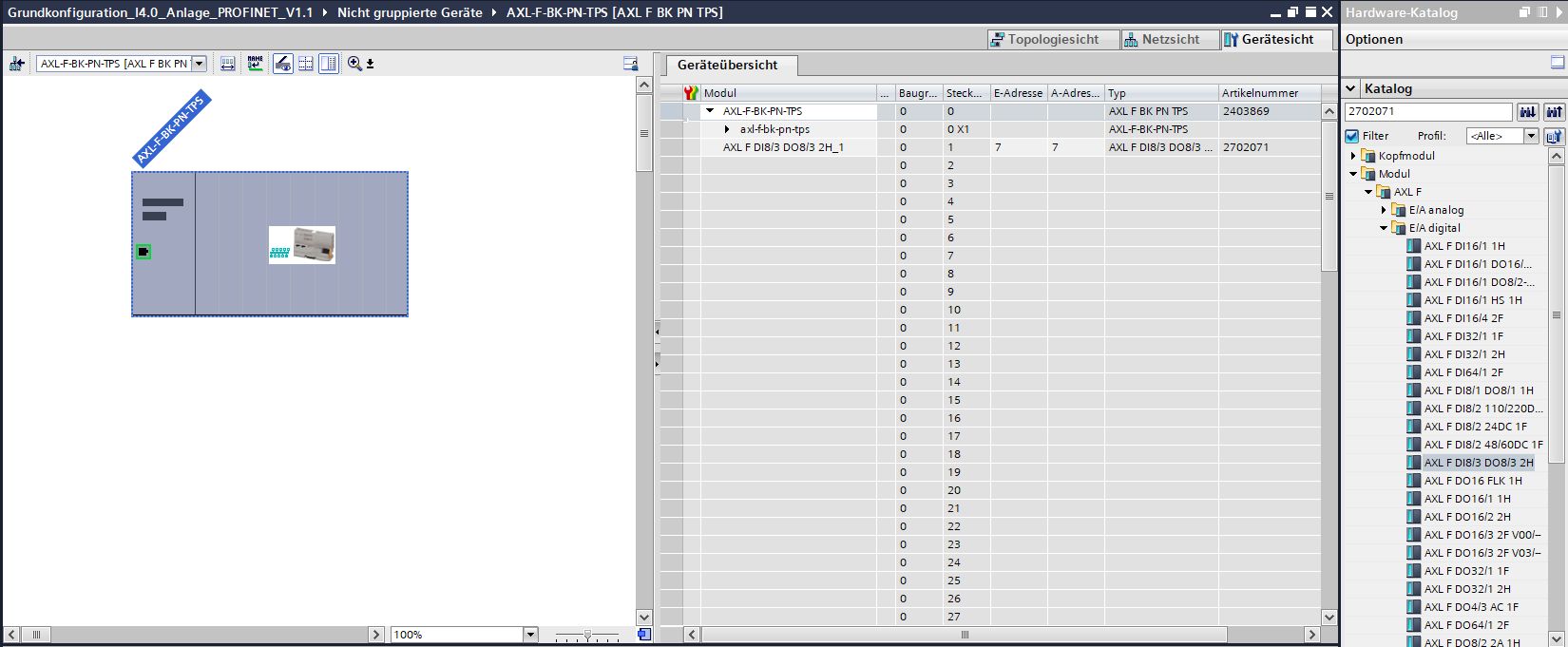This screenshot has height=647, width=1568.
Task: Open the 100% zoom level dropdown
Action: click(x=530, y=635)
